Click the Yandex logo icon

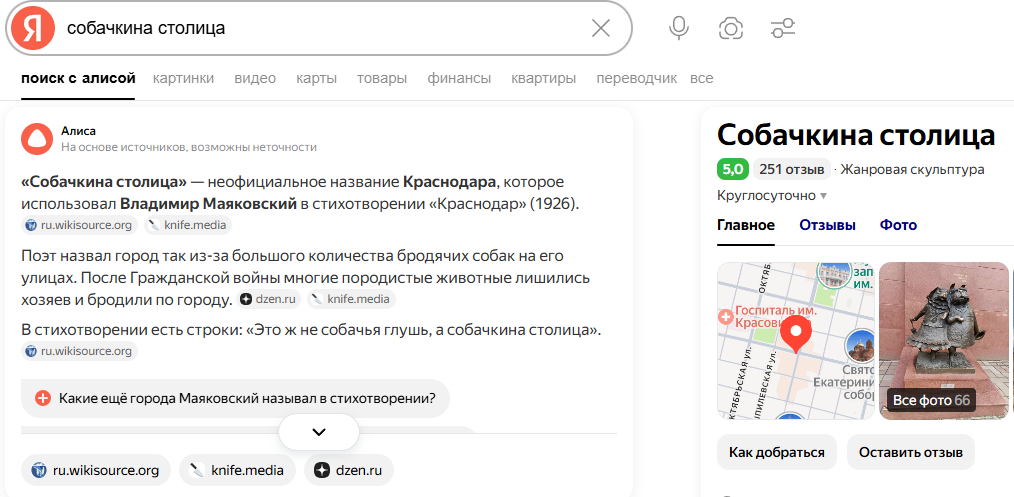(33, 28)
